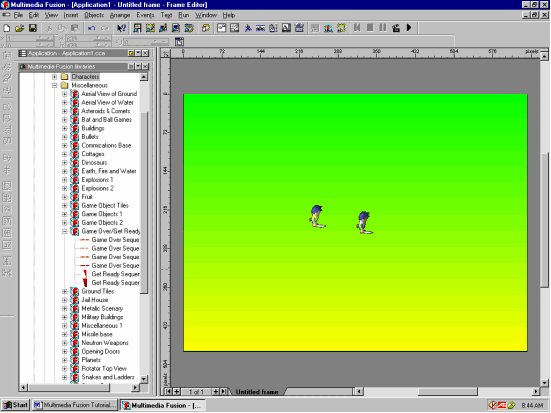
Task: Select the Jail House library
Action: [95, 300]
